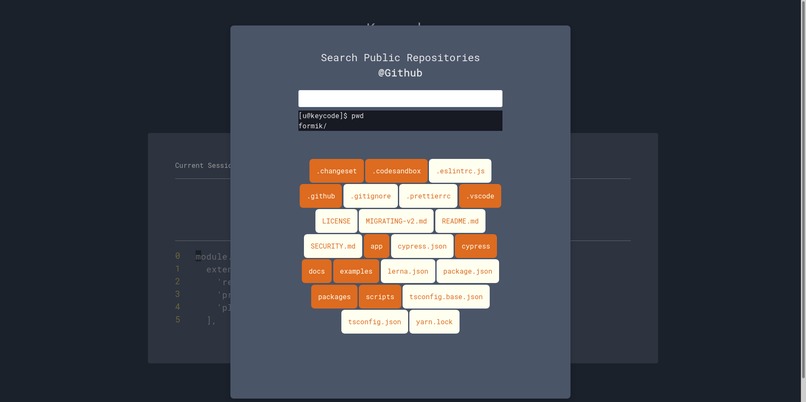Select the yarn.lock file
This screenshot has height=402, width=806.
(434, 322)
